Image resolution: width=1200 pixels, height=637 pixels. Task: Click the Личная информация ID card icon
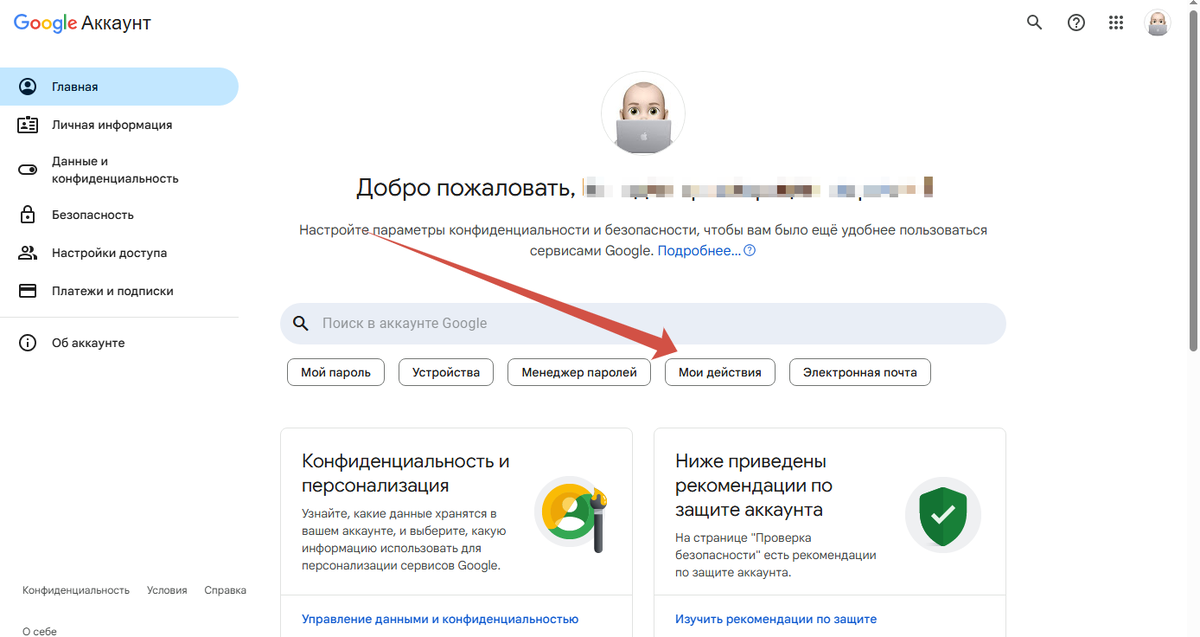(x=28, y=125)
